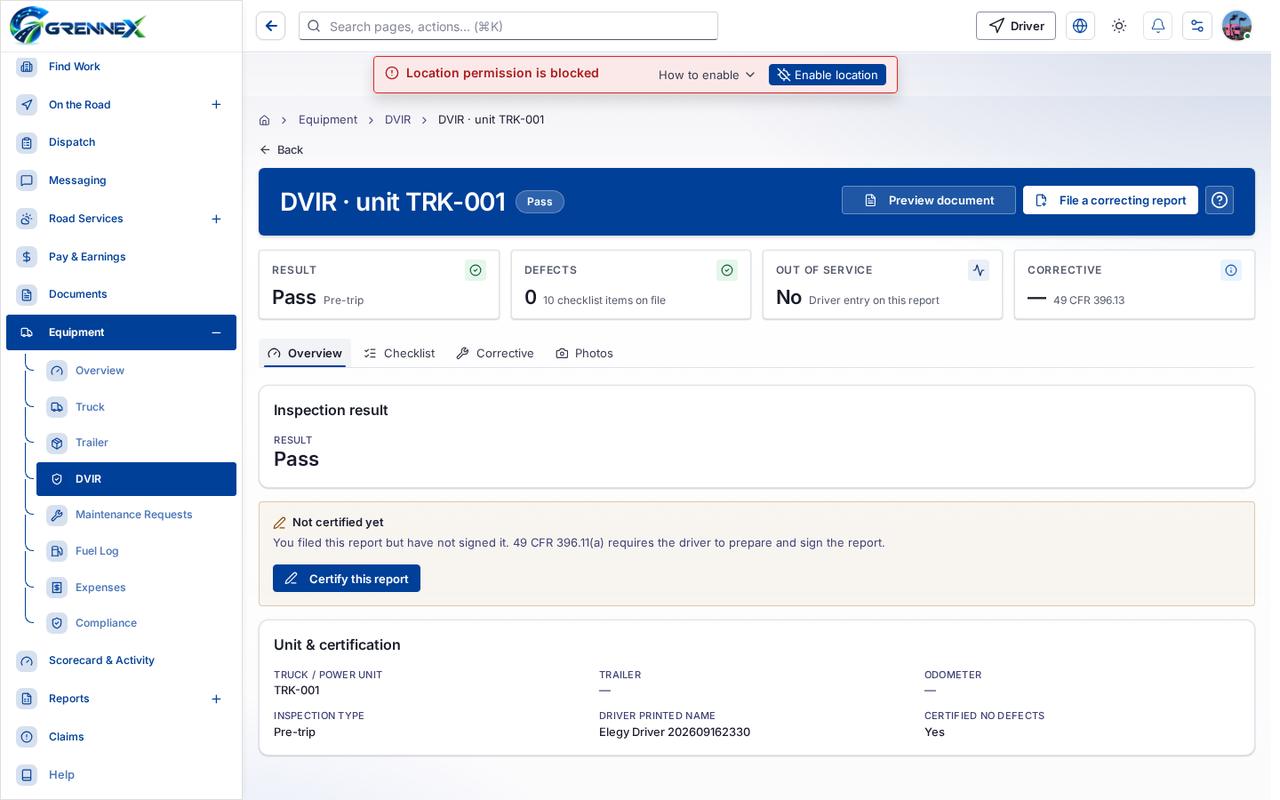1280x800 pixels.
Task: Click the Find Work sidebar icon
Action: [27, 67]
